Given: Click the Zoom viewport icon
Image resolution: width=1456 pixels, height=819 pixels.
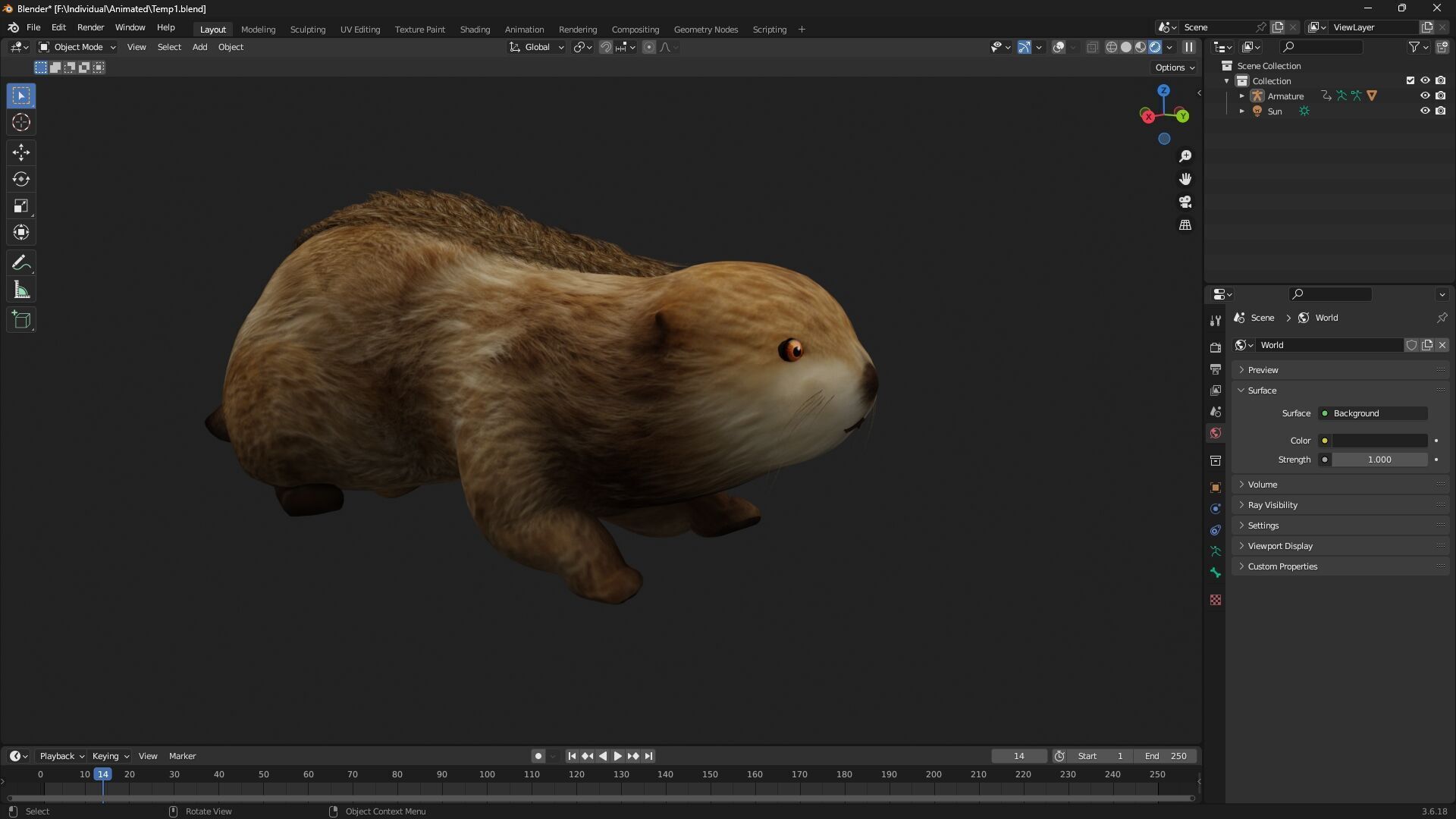Looking at the screenshot, I should (1185, 156).
